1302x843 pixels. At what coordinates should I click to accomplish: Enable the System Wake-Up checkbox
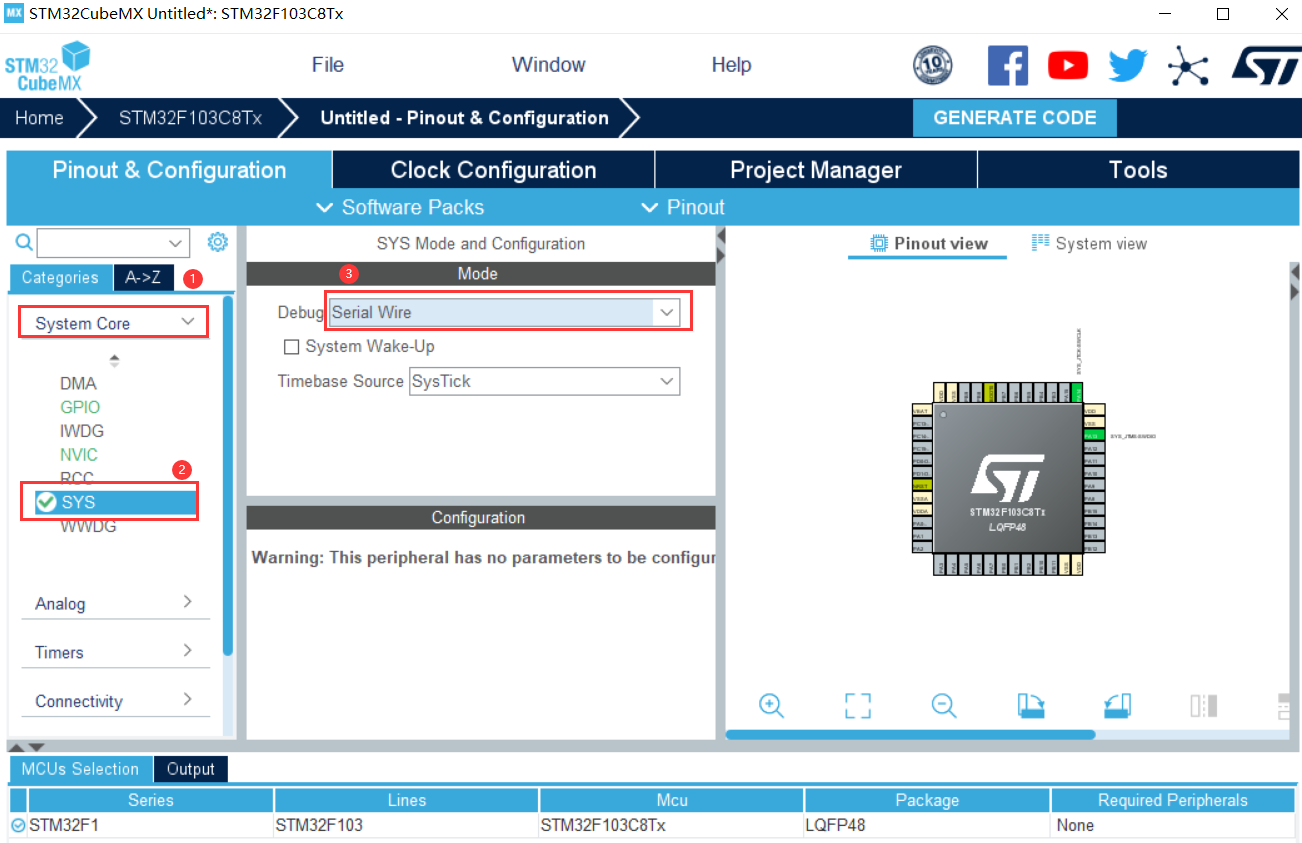point(291,346)
